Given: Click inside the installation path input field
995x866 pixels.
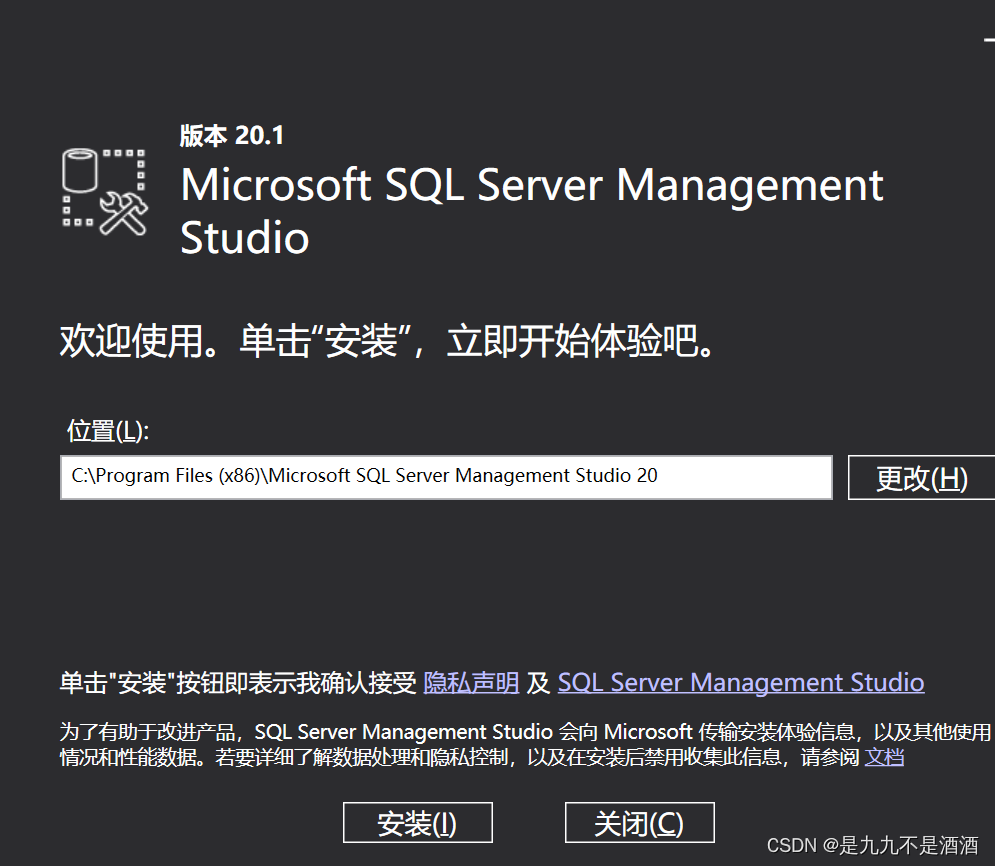Looking at the screenshot, I should [445, 476].
